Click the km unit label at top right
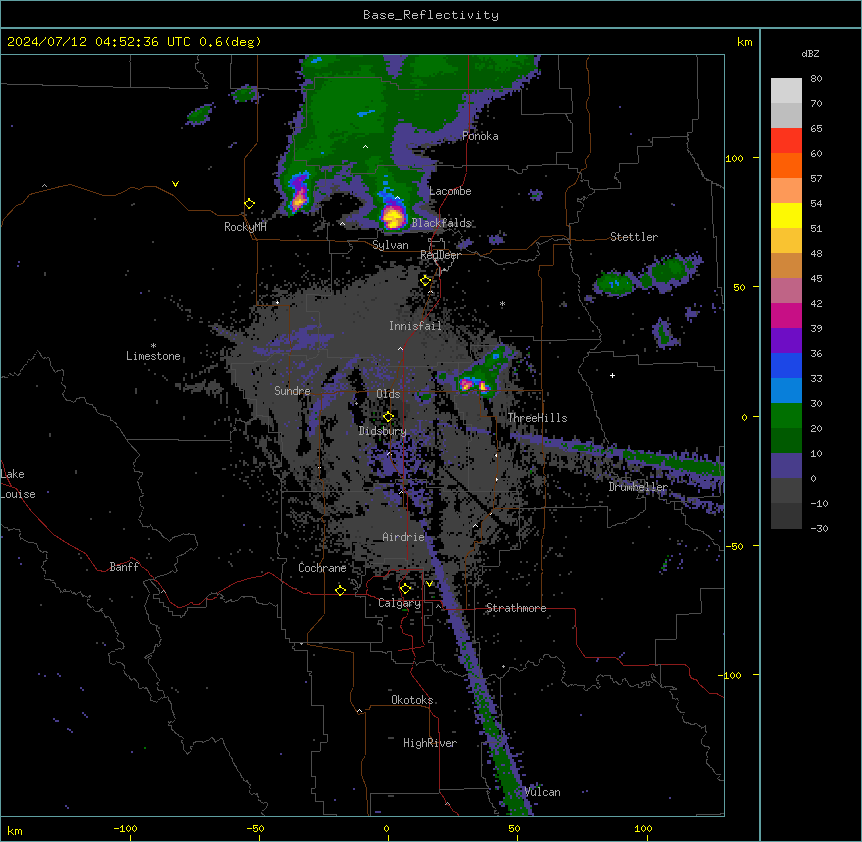This screenshot has width=862, height=842. click(745, 42)
